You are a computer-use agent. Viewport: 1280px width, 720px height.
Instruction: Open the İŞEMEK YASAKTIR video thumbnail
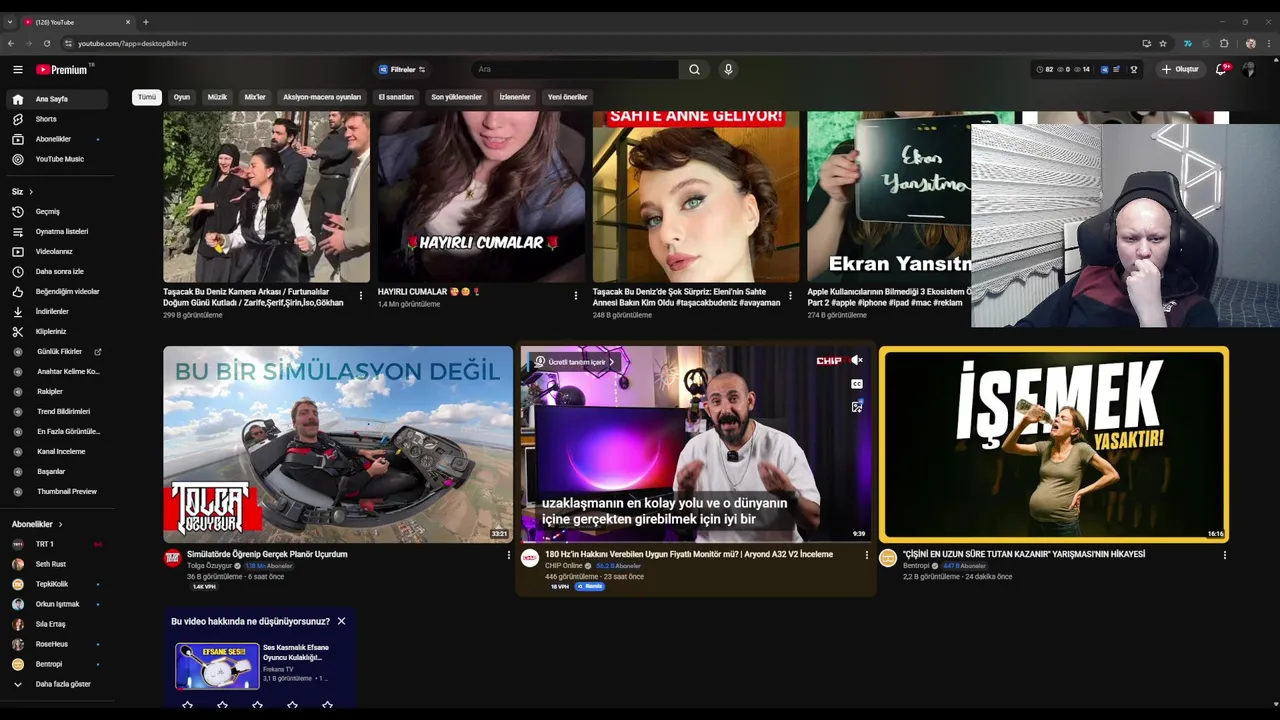coord(1054,444)
